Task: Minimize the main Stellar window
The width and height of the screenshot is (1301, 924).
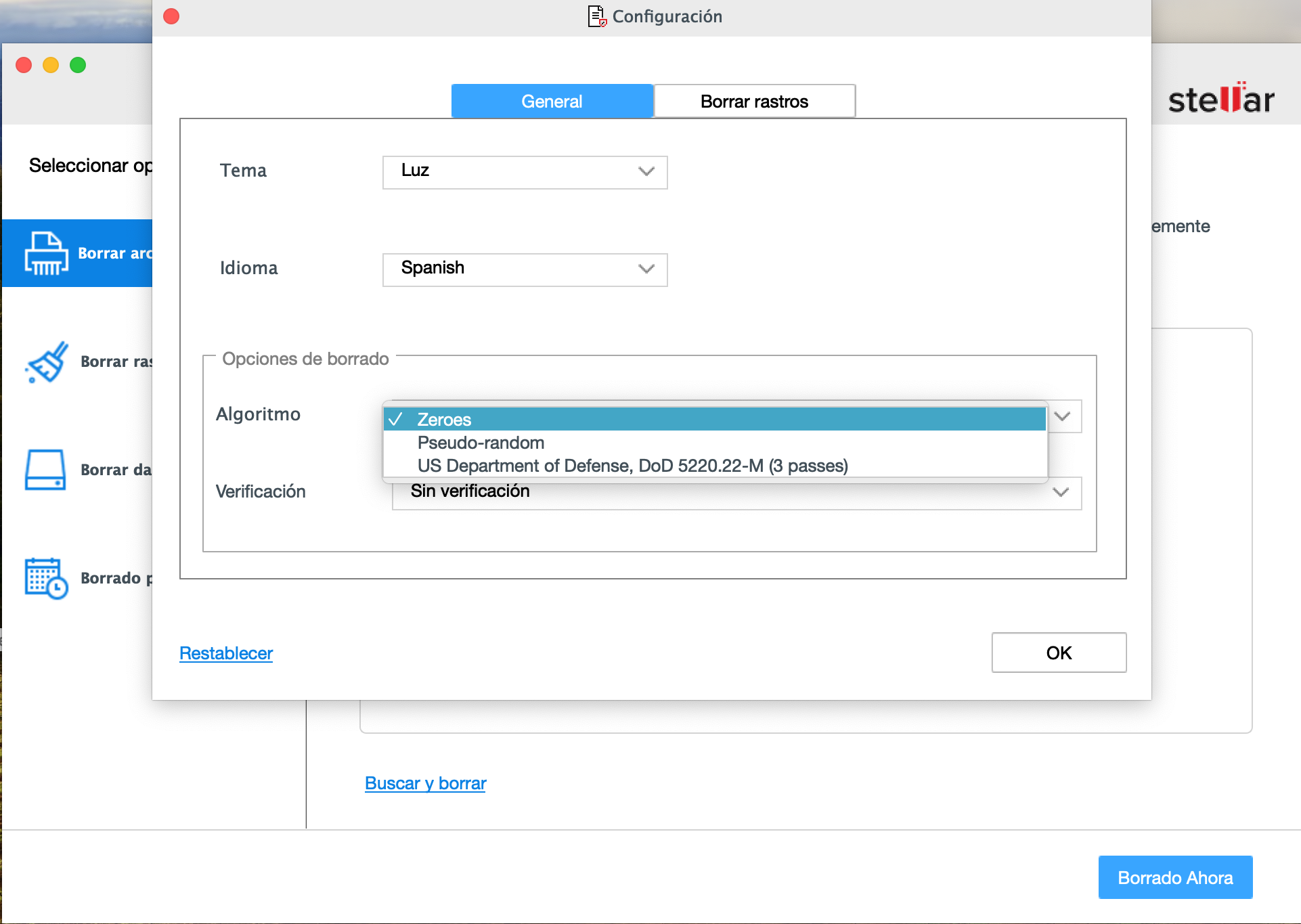Action: pyautogui.click(x=51, y=65)
